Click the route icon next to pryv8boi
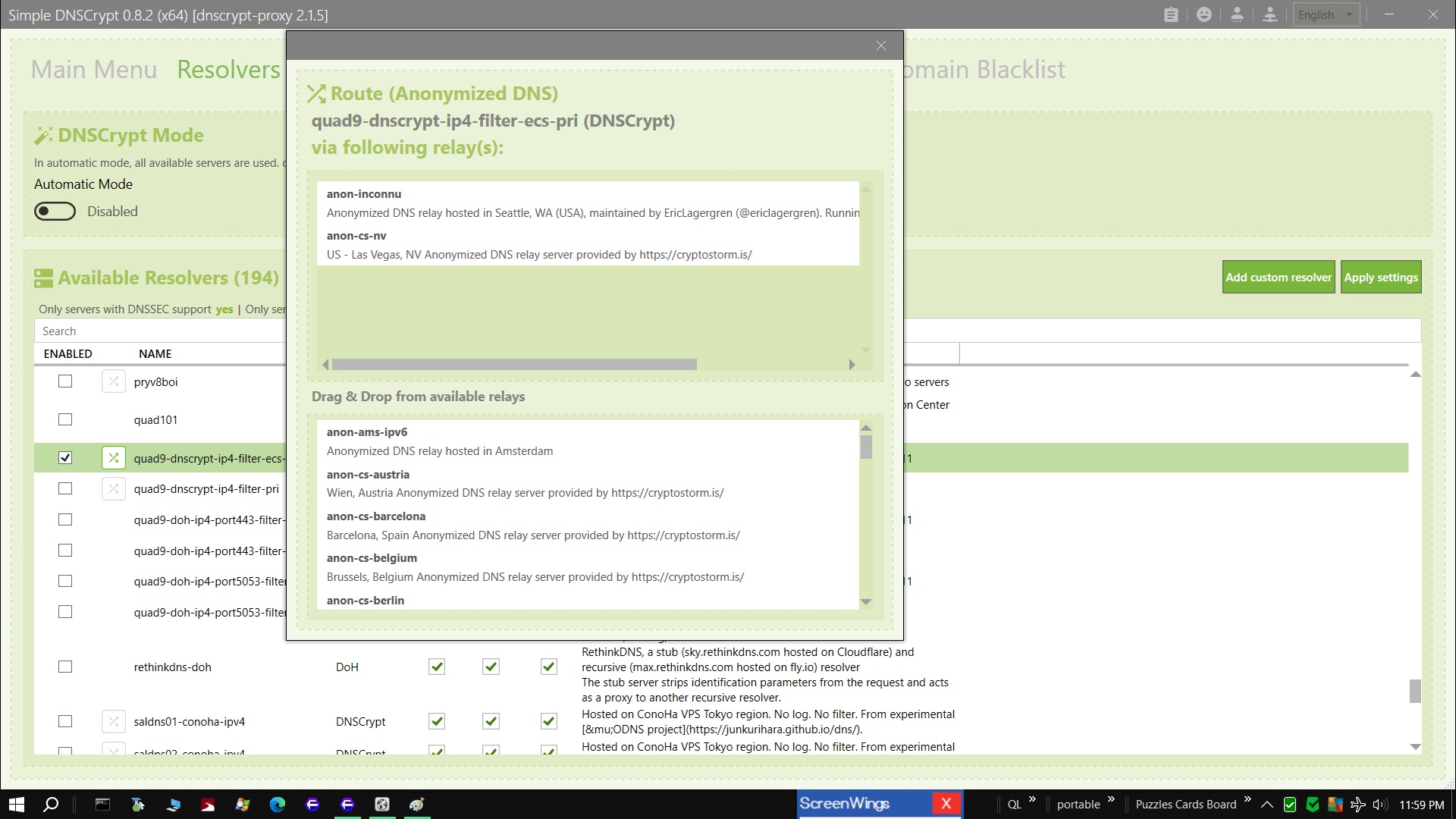 (114, 381)
